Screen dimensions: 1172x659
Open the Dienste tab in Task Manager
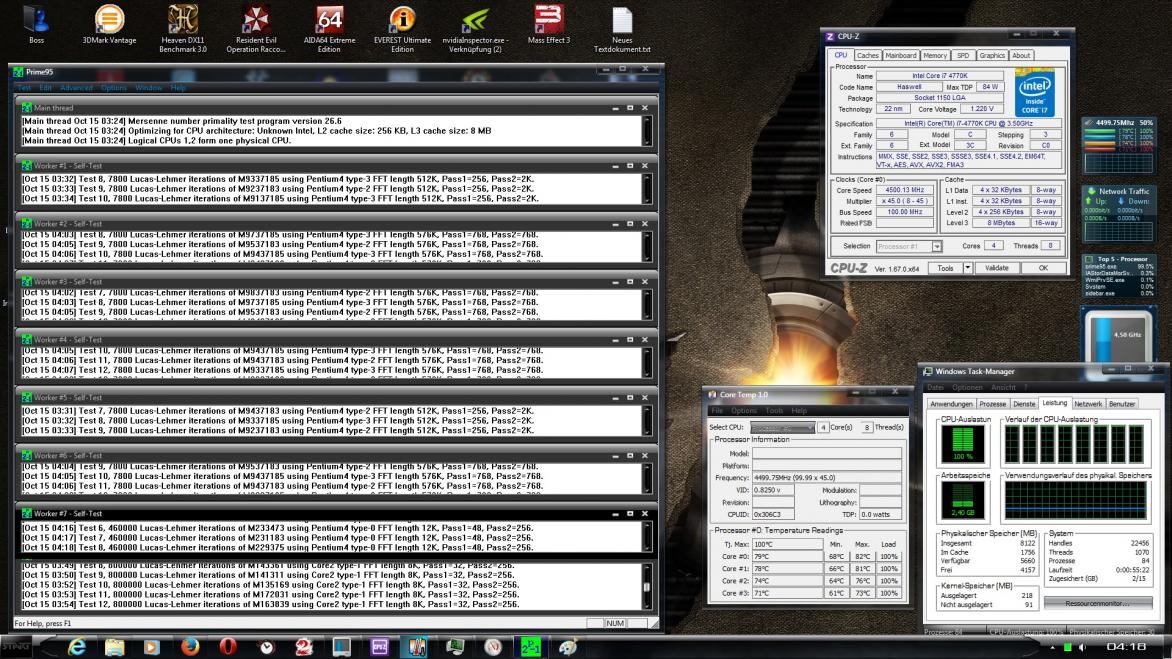1024,404
